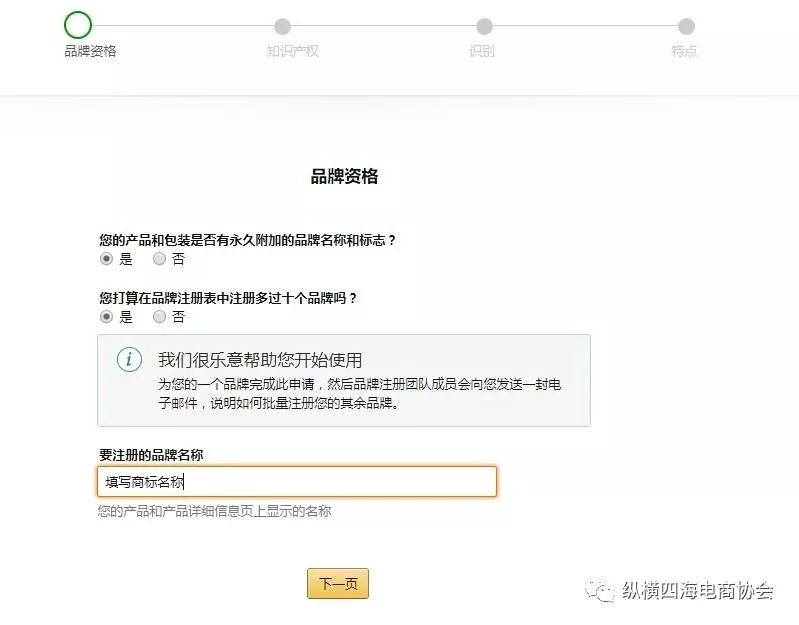Click the 识别 step label
The image size is (799, 625).
pos(482,51)
